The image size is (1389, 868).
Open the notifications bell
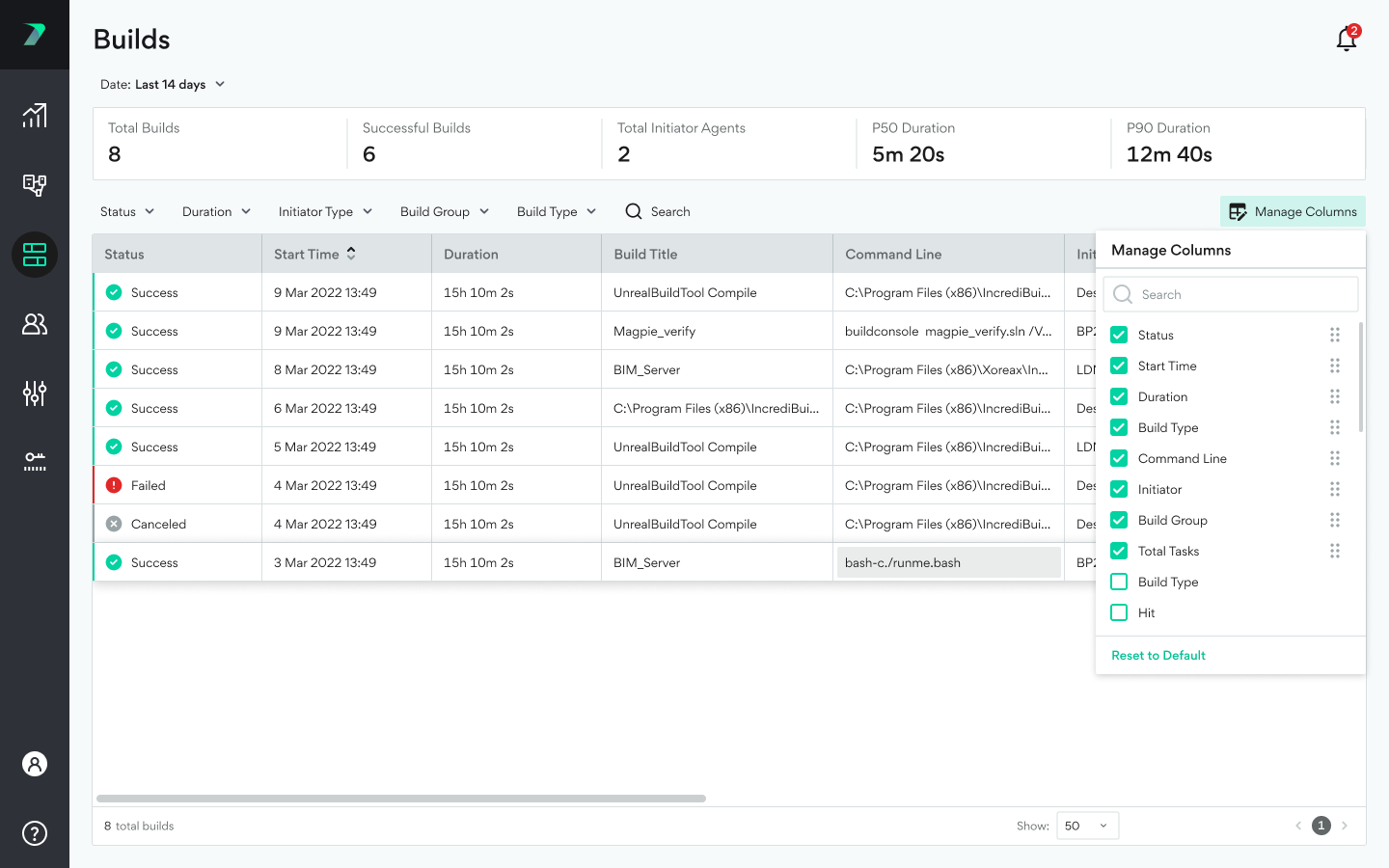coord(1347,39)
